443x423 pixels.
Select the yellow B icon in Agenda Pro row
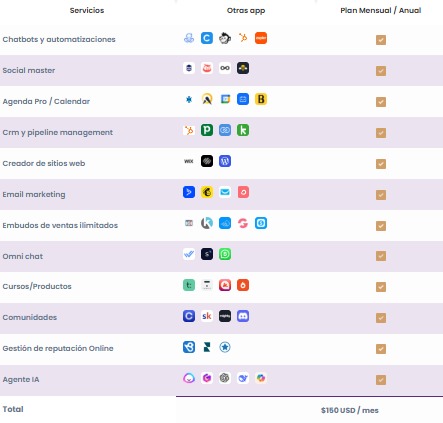pos(261,99)
